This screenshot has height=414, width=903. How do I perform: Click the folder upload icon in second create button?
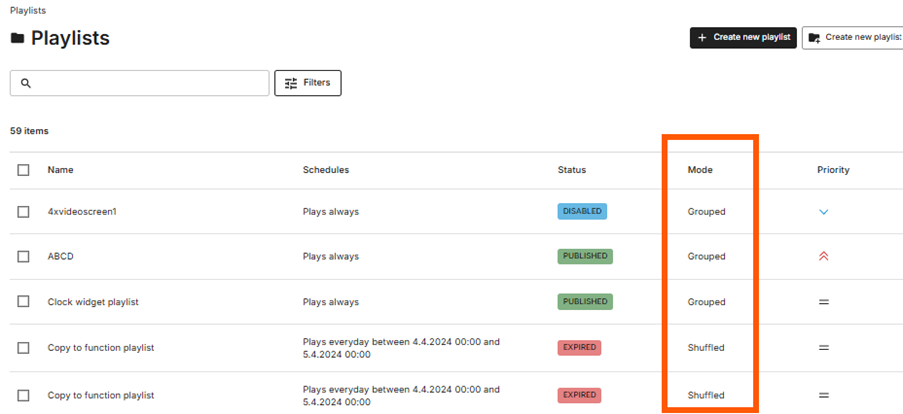[814, 37]
